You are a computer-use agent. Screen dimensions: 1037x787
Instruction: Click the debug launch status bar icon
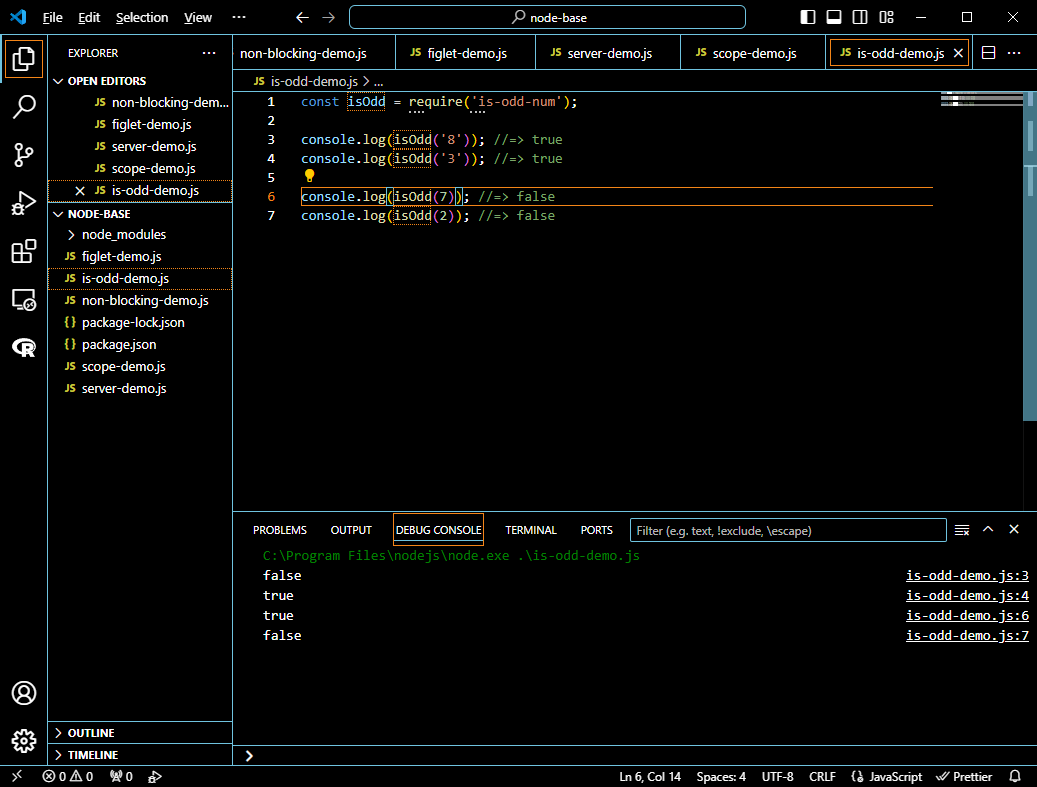coord(155,776)
